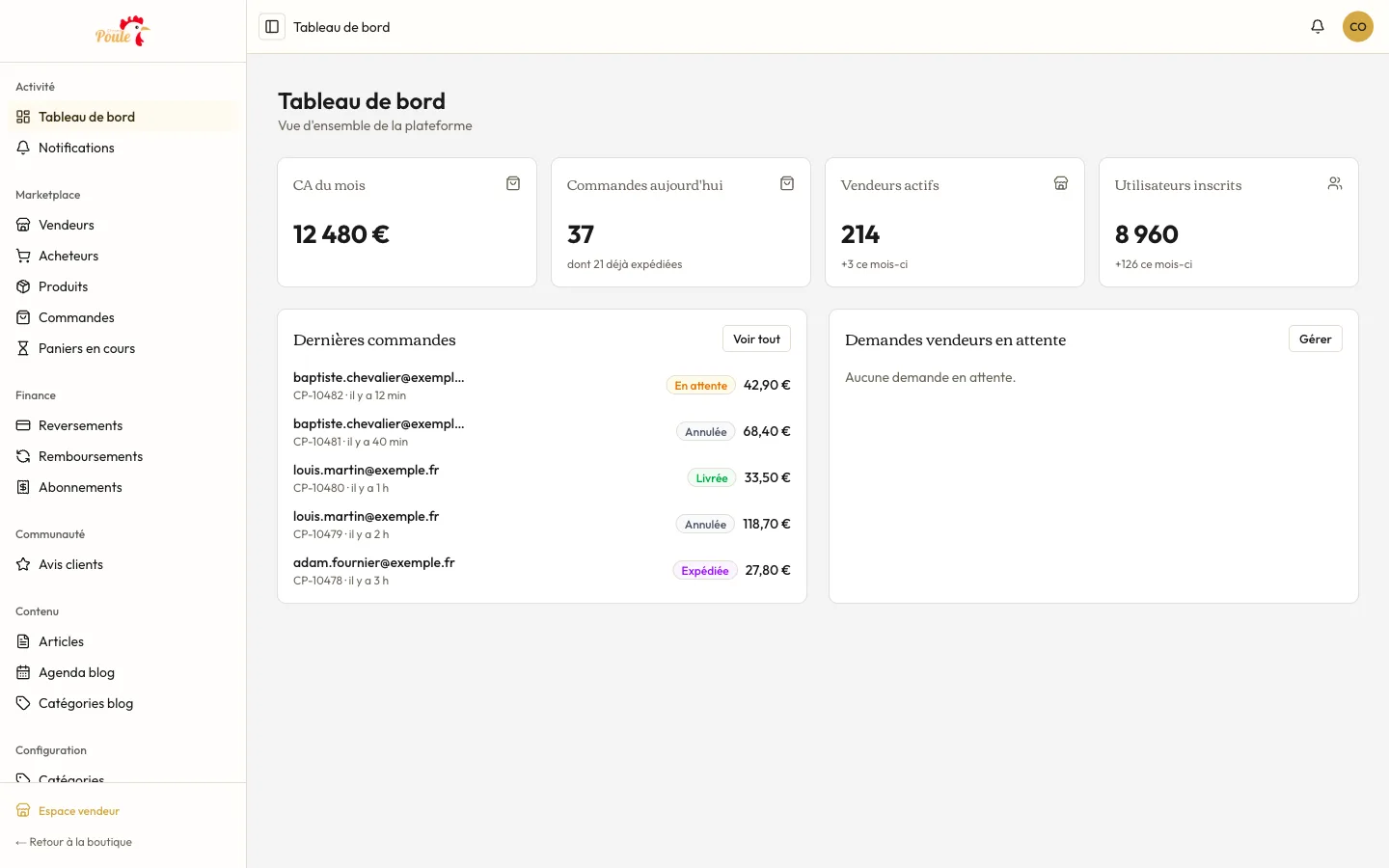Viewport: 1389px width, 868px height.
Task: Click the refresh icon beside Remboursements
Action: tap(23, 456)
